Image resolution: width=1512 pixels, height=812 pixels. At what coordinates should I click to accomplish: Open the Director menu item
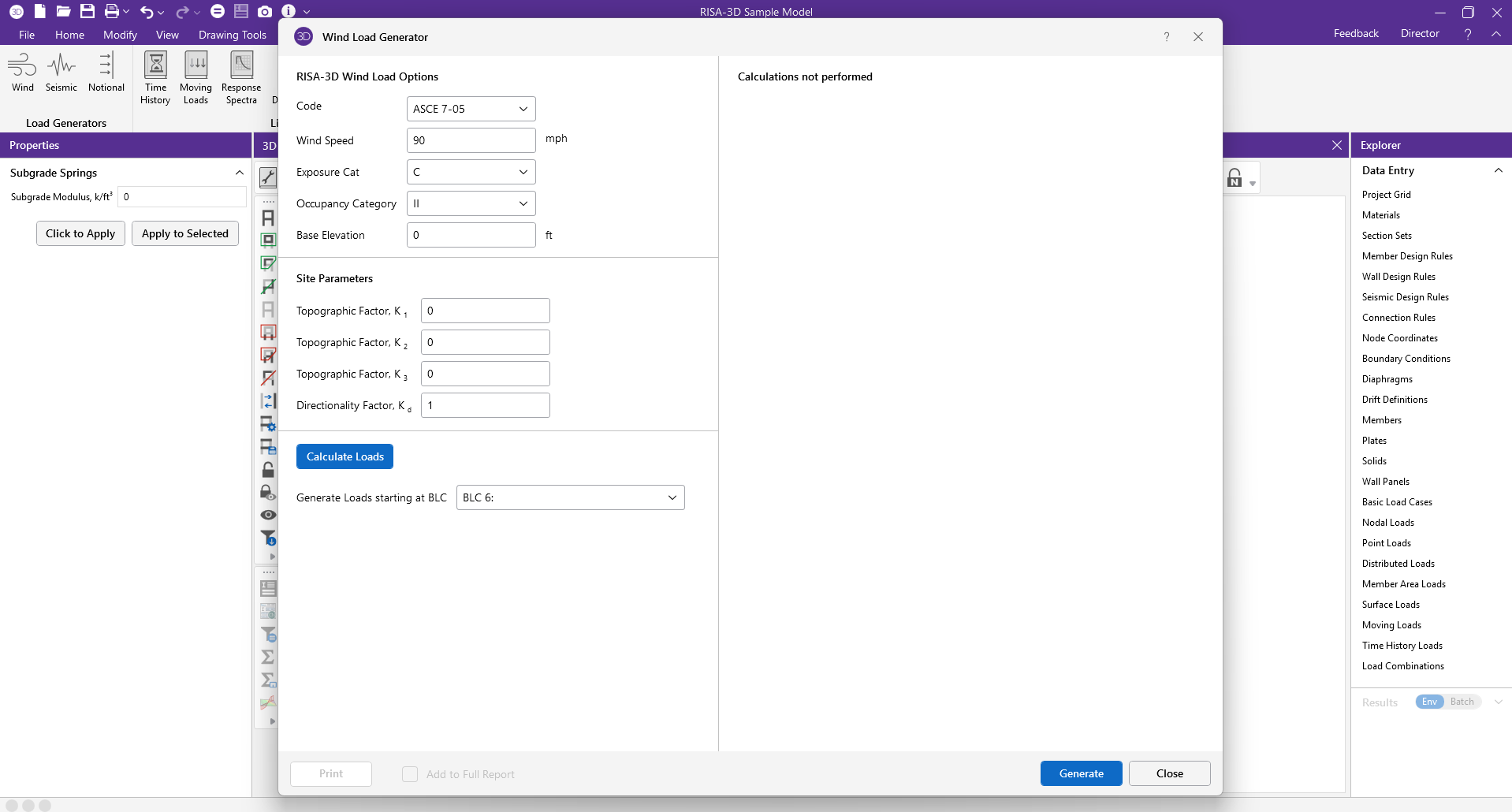pyautogui.click(x=1420, y=33)
